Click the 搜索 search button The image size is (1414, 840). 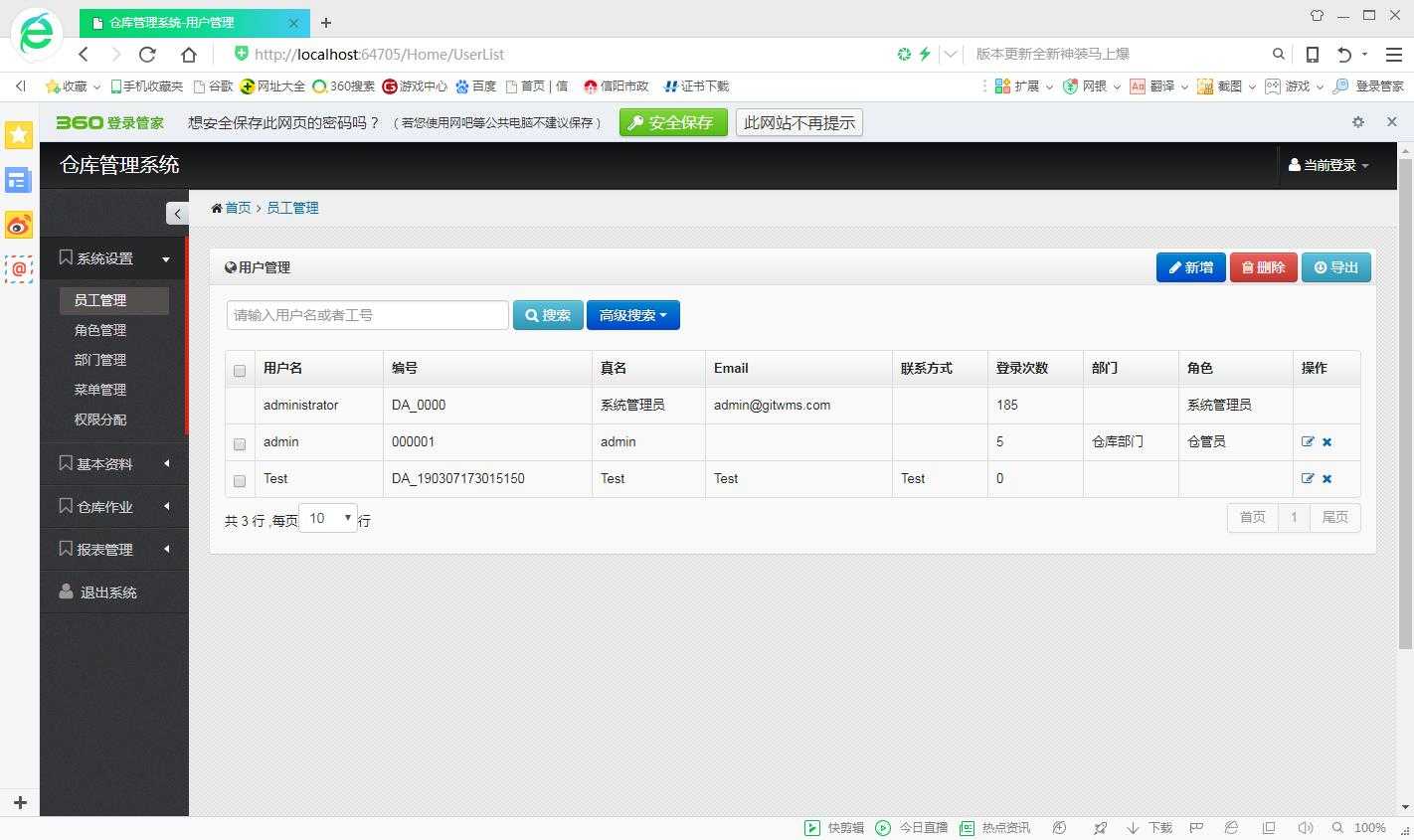(x=548, y=315)
